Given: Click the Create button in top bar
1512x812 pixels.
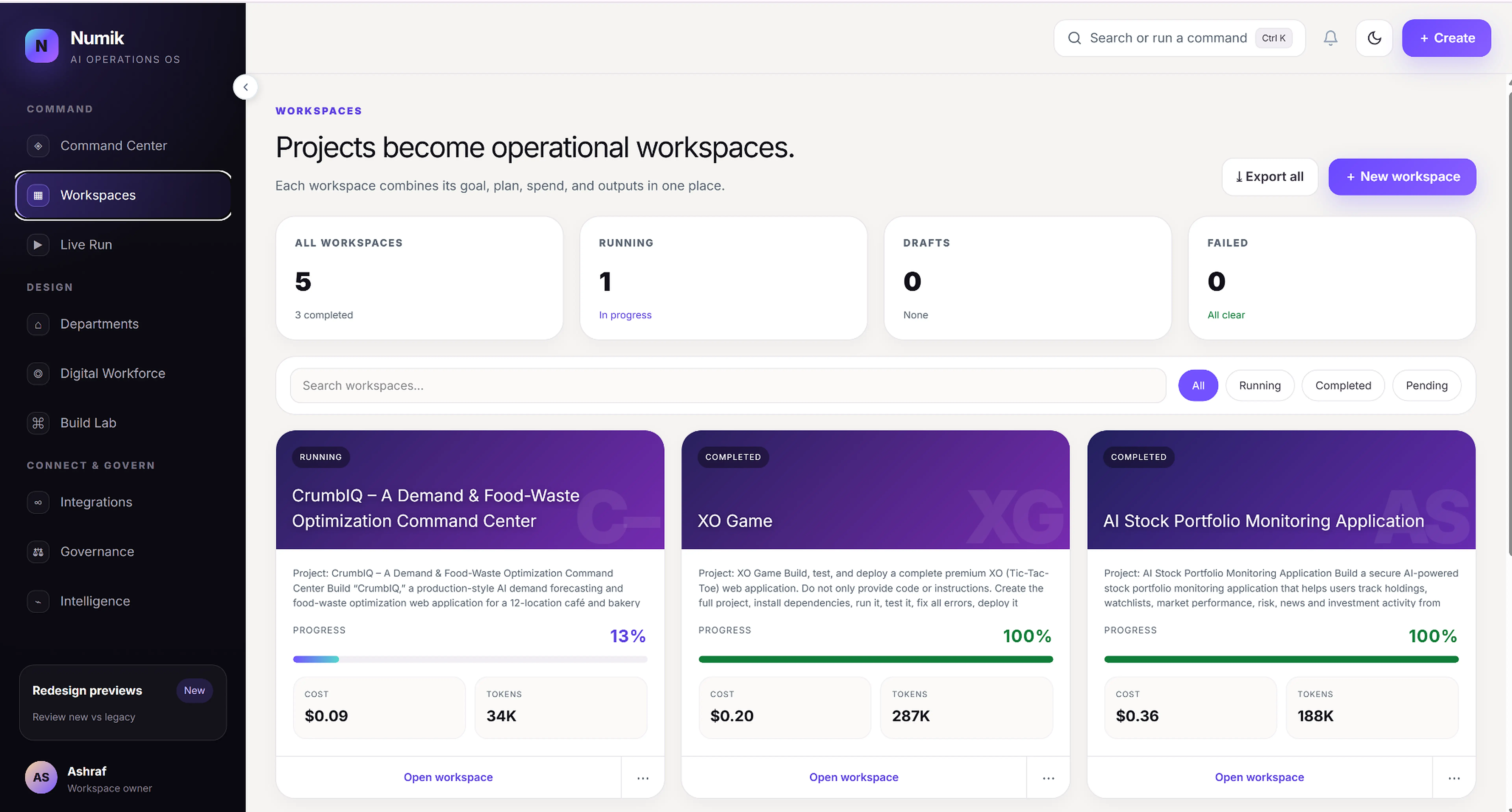Looking at the screenshot, I should (1446, 38).
